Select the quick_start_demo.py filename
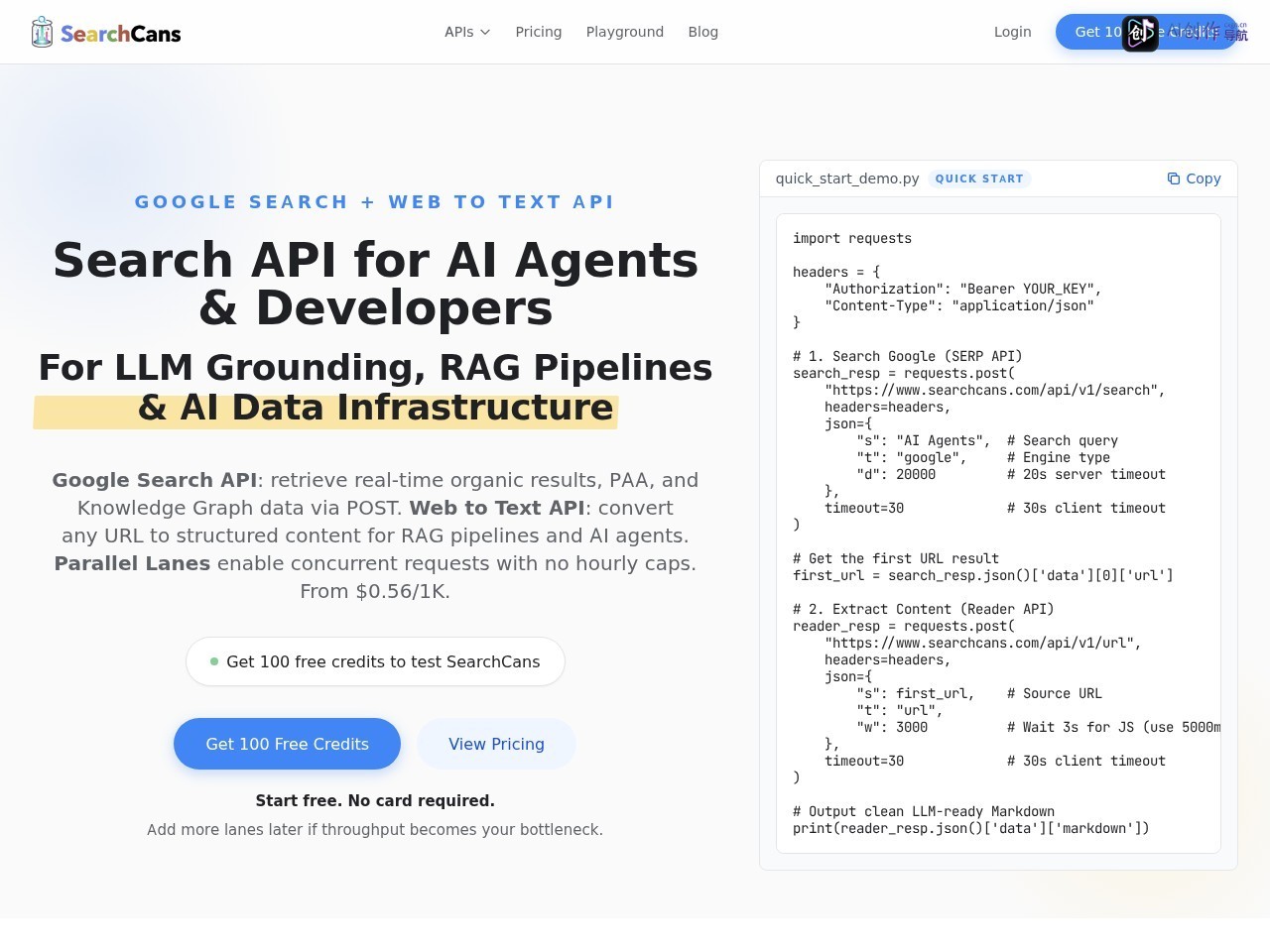This screenshot has height=952, width=1270. click(847, 178)
